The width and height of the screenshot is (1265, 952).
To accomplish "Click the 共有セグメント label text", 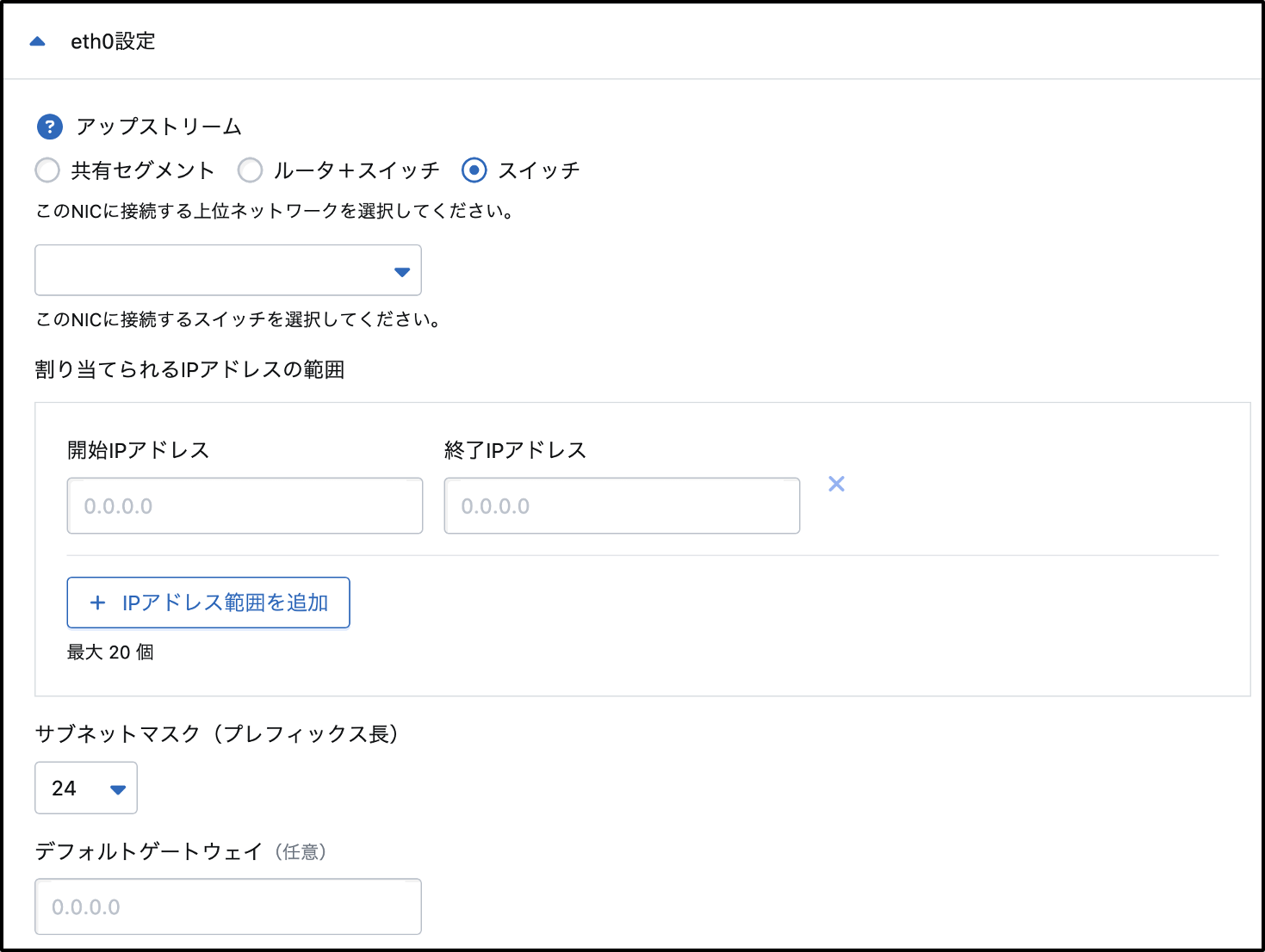I will 142,170.
